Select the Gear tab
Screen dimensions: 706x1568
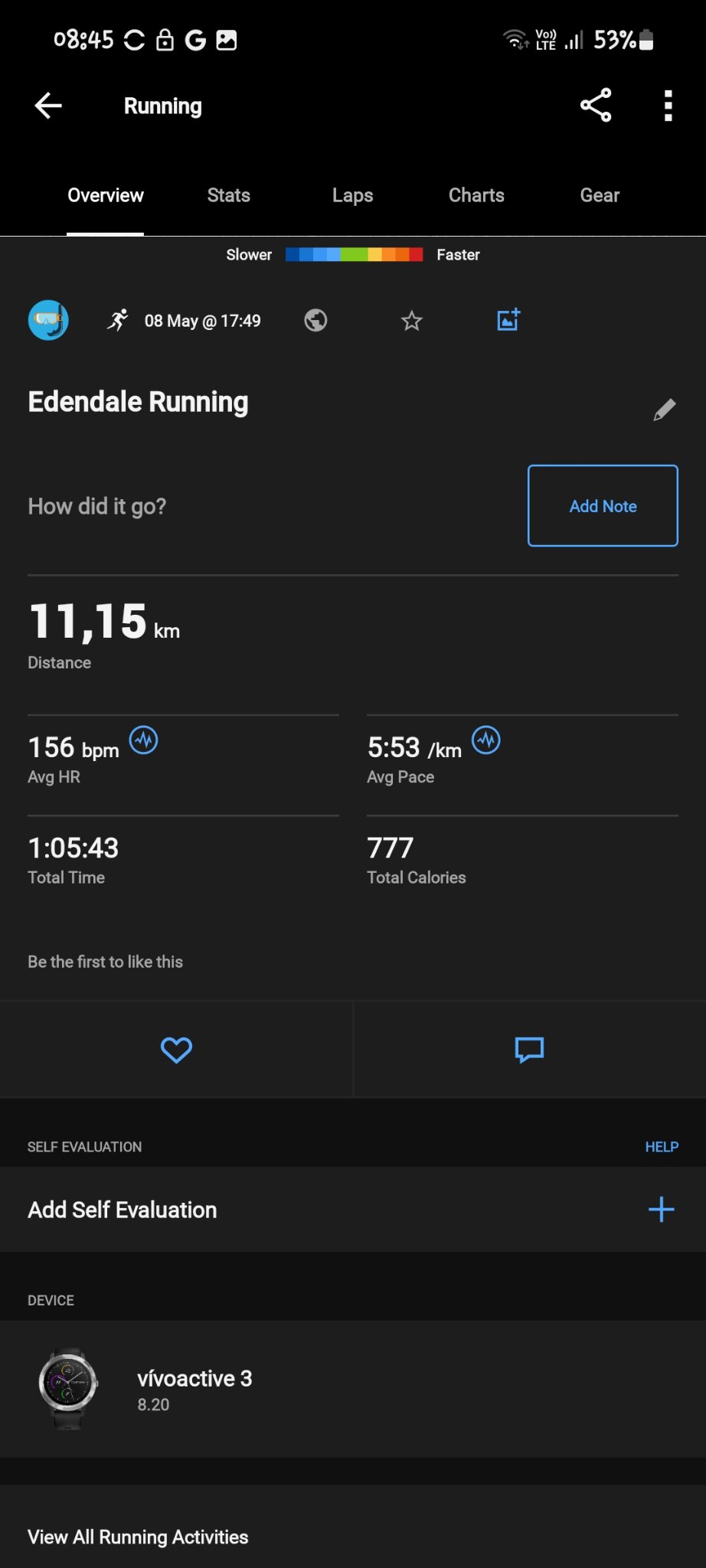[600, 195]
